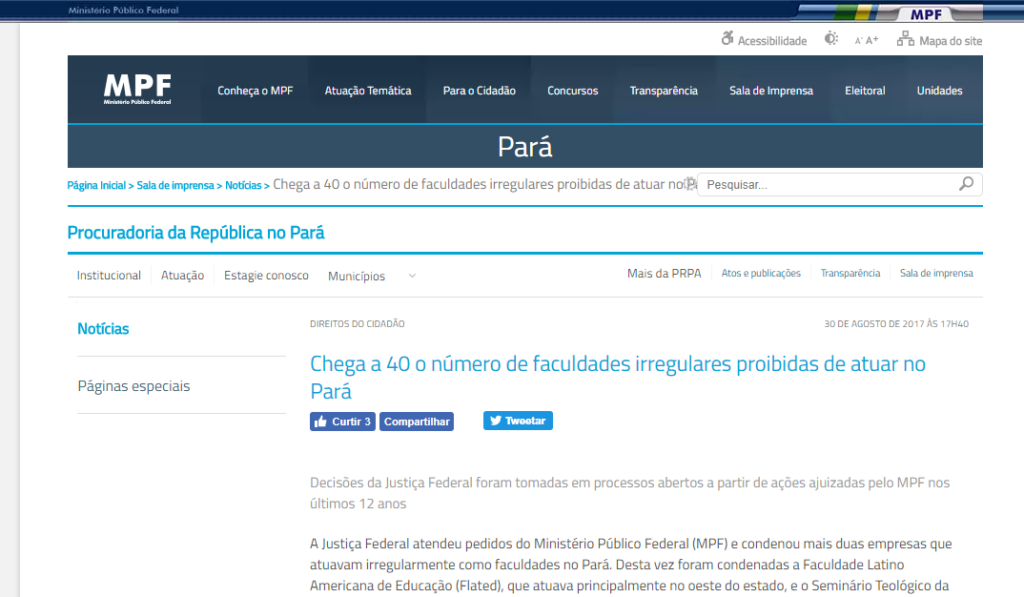This screenshot has height=597, width=1024.
Task: Tweet the article via Tweetar button
Action: point(518,421)
